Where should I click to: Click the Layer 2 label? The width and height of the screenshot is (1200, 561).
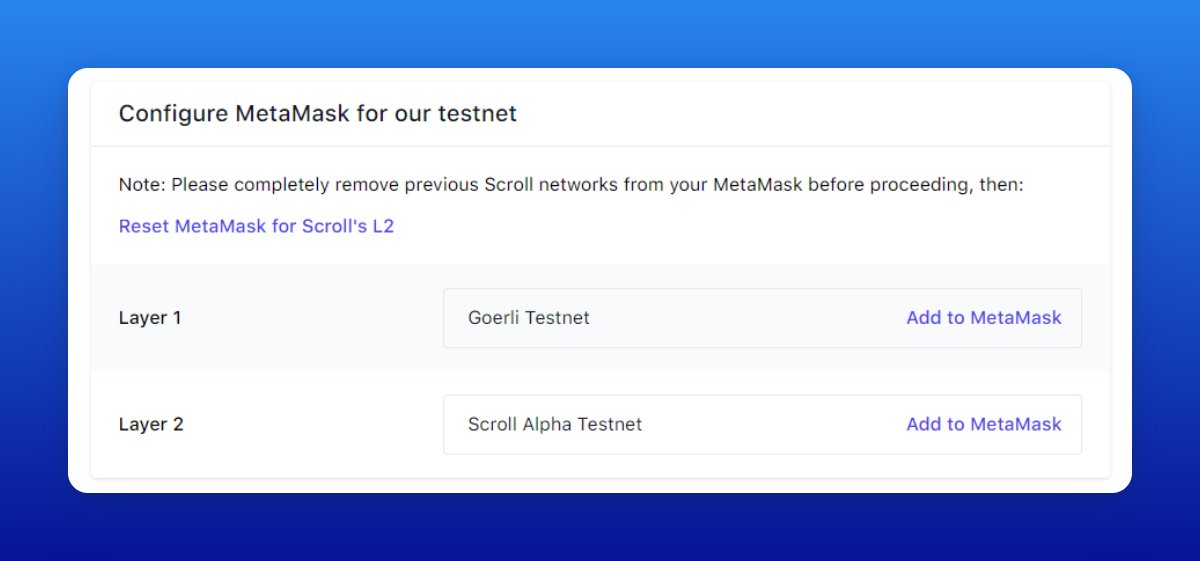[x=151, y=424]
